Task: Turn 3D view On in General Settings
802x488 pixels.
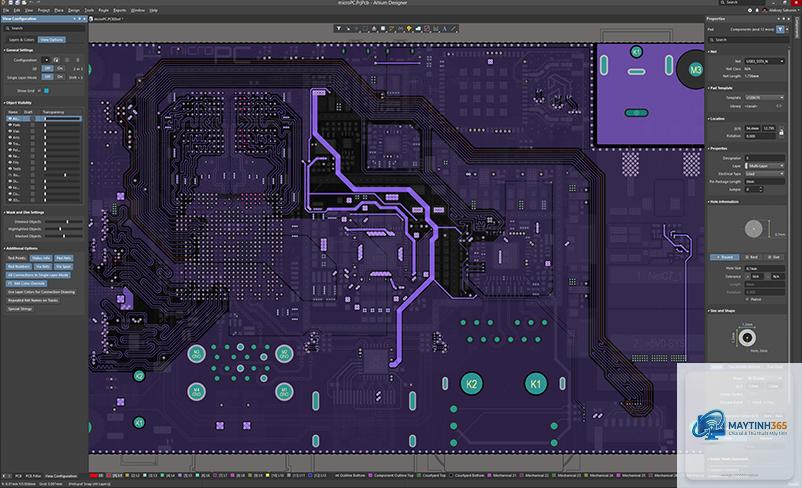Action: click(x=60, y=68)
